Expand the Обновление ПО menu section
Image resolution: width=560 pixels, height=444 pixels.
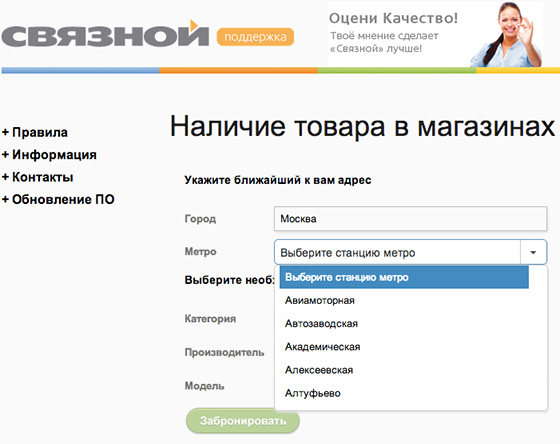tap(58, 199)
